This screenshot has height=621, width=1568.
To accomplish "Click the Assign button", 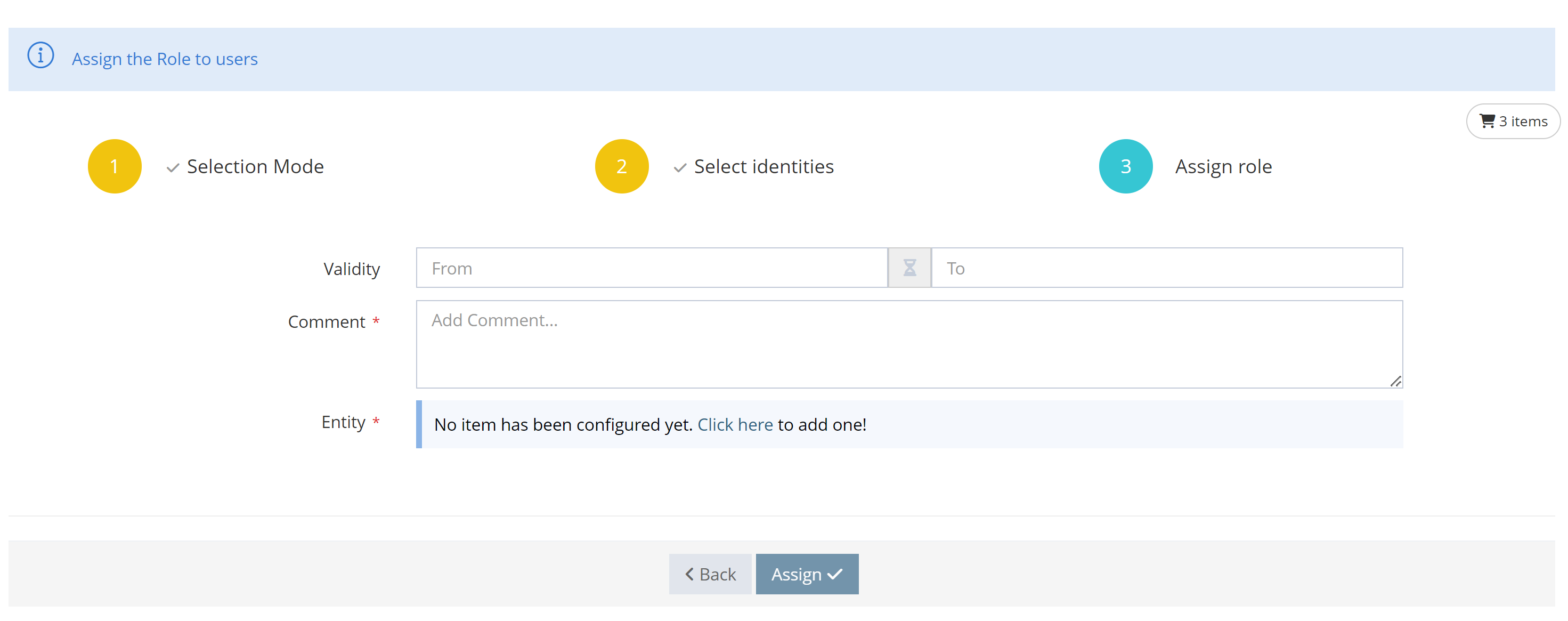I will pyautogui.click(x=807, y=574).
